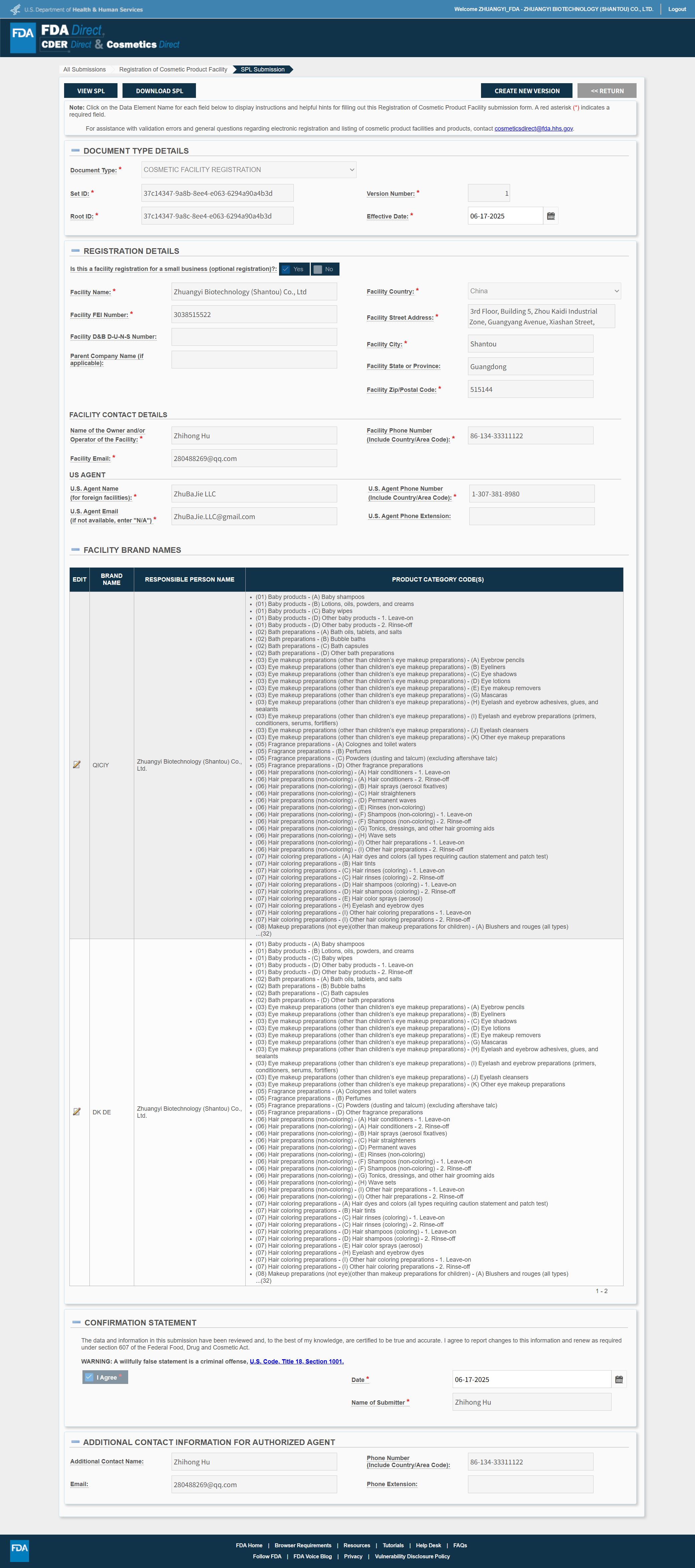This screenshot has width=695, height=1568.
Task: Click the Return button
Action: pyautogui.click(x=607, y=91)
